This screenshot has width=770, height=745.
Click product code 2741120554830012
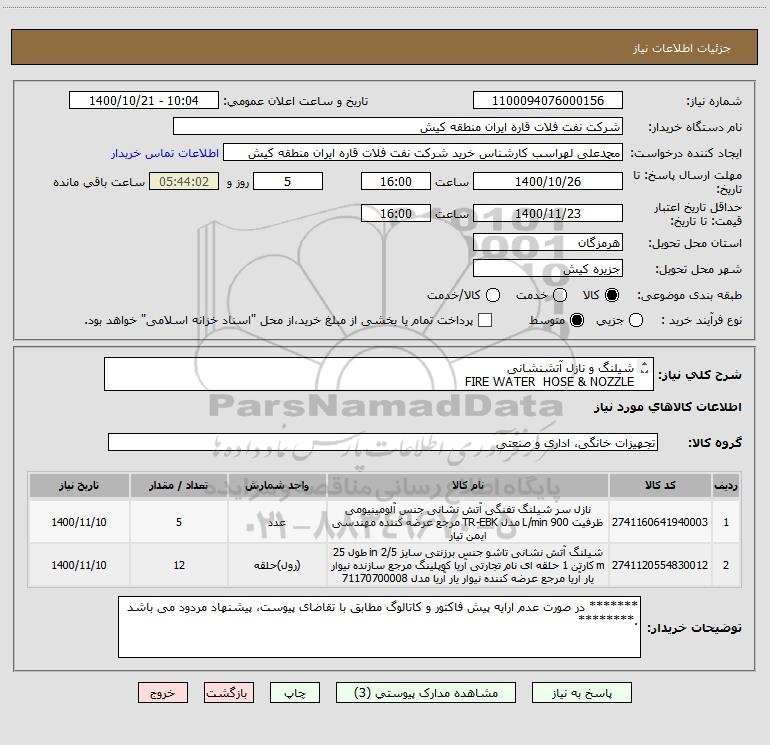click(660, 565)
